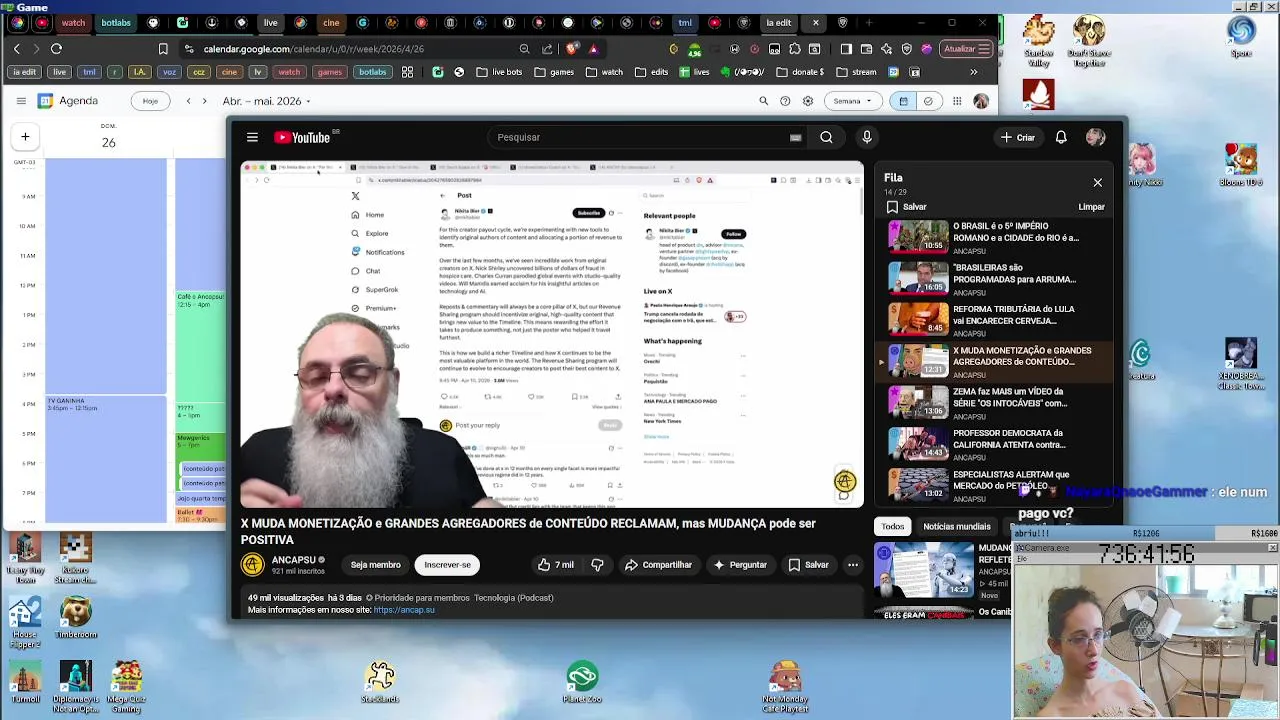Switch to Calendar view toggle
The width and height of the screenshot is (1280, 720).
click(x=903, y=101)
